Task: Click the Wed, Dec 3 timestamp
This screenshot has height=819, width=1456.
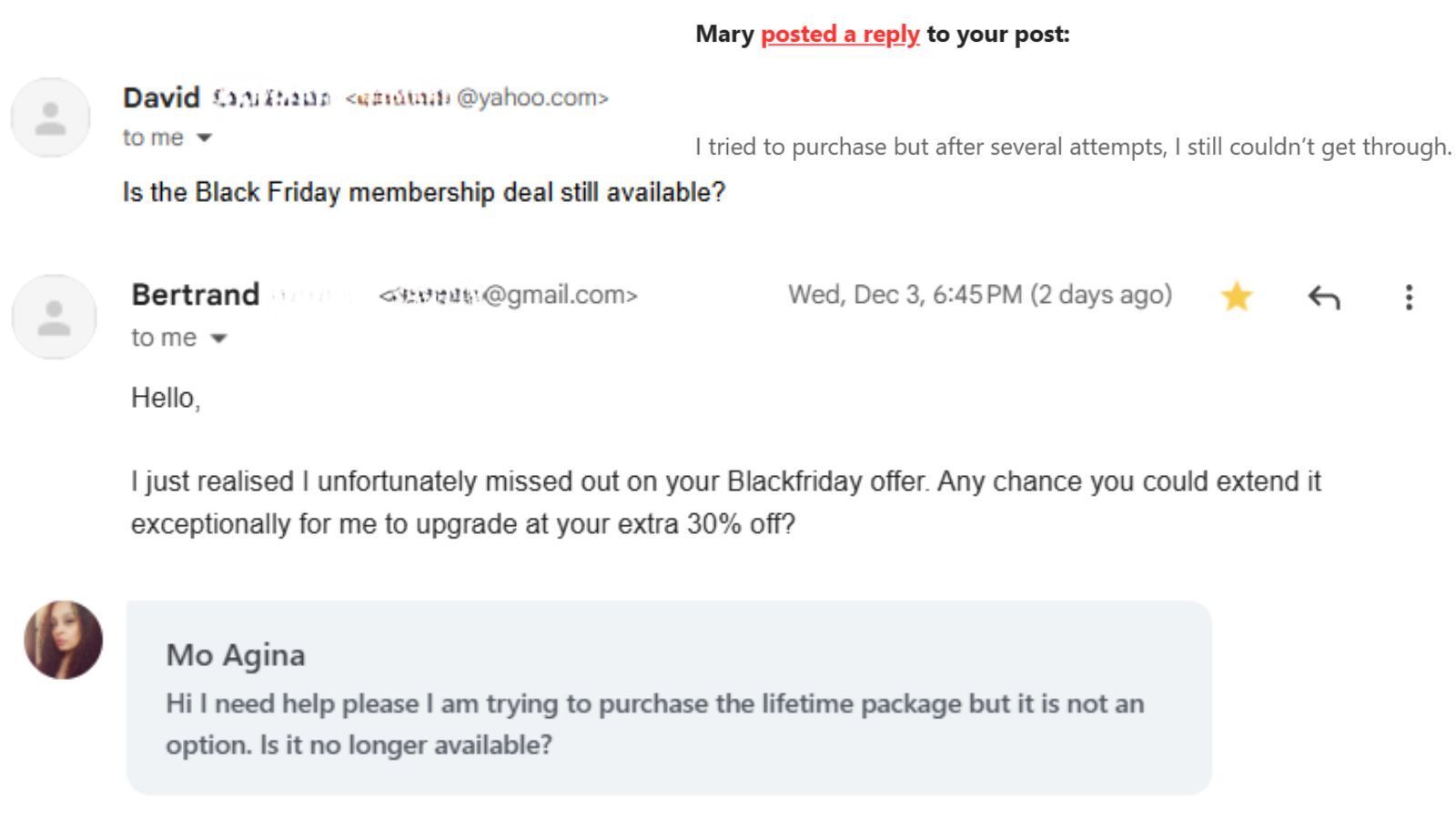Action: (x=979, y=295)
